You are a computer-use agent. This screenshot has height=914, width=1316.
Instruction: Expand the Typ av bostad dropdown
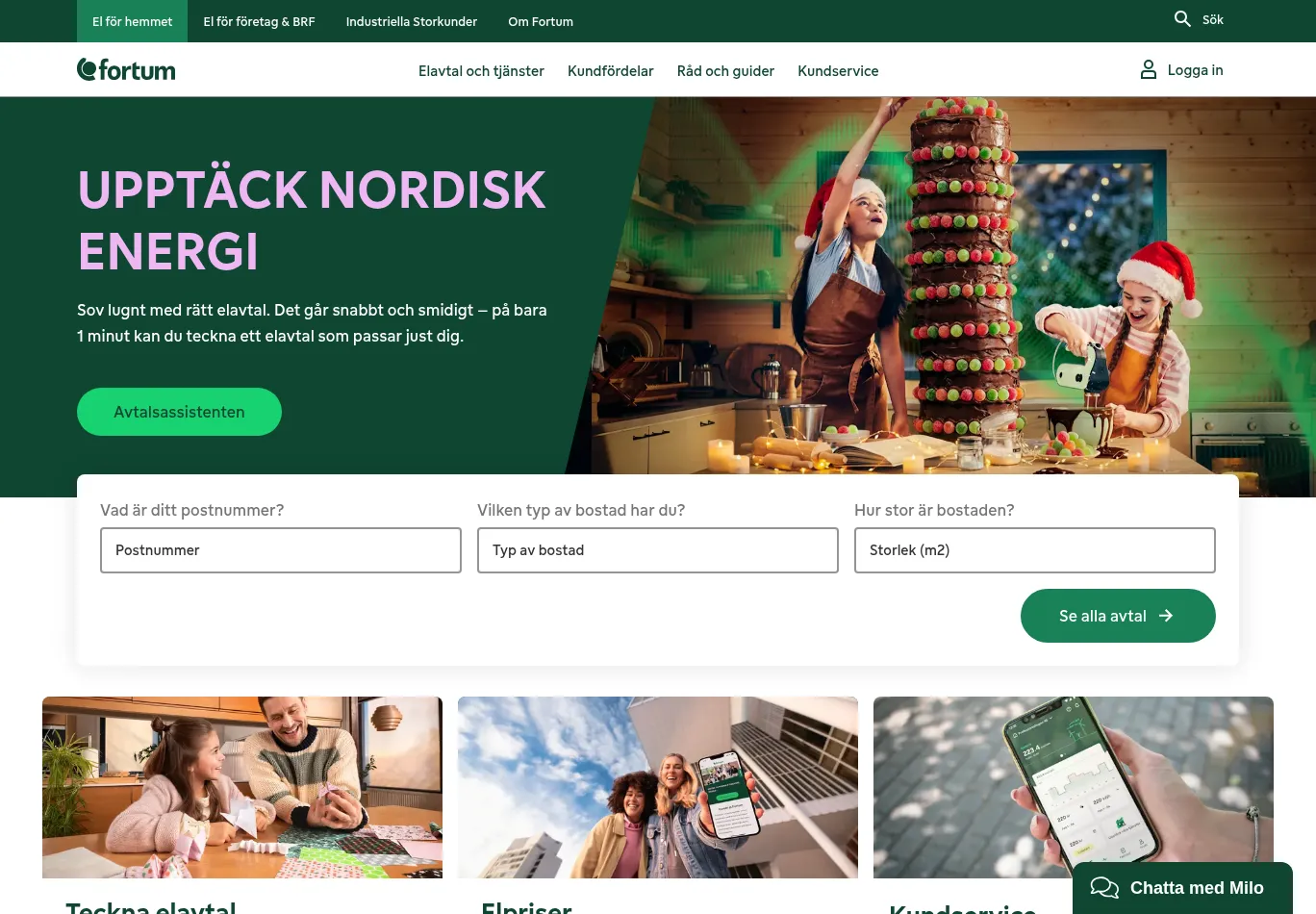pos(658,550)
